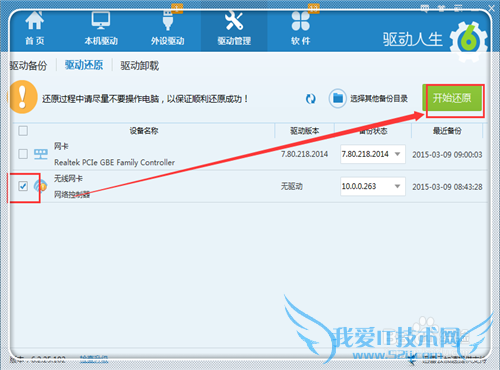Toggle the select-all header checkbox
The height and width of the screenshot is (370, 500).
click(23, 131)
